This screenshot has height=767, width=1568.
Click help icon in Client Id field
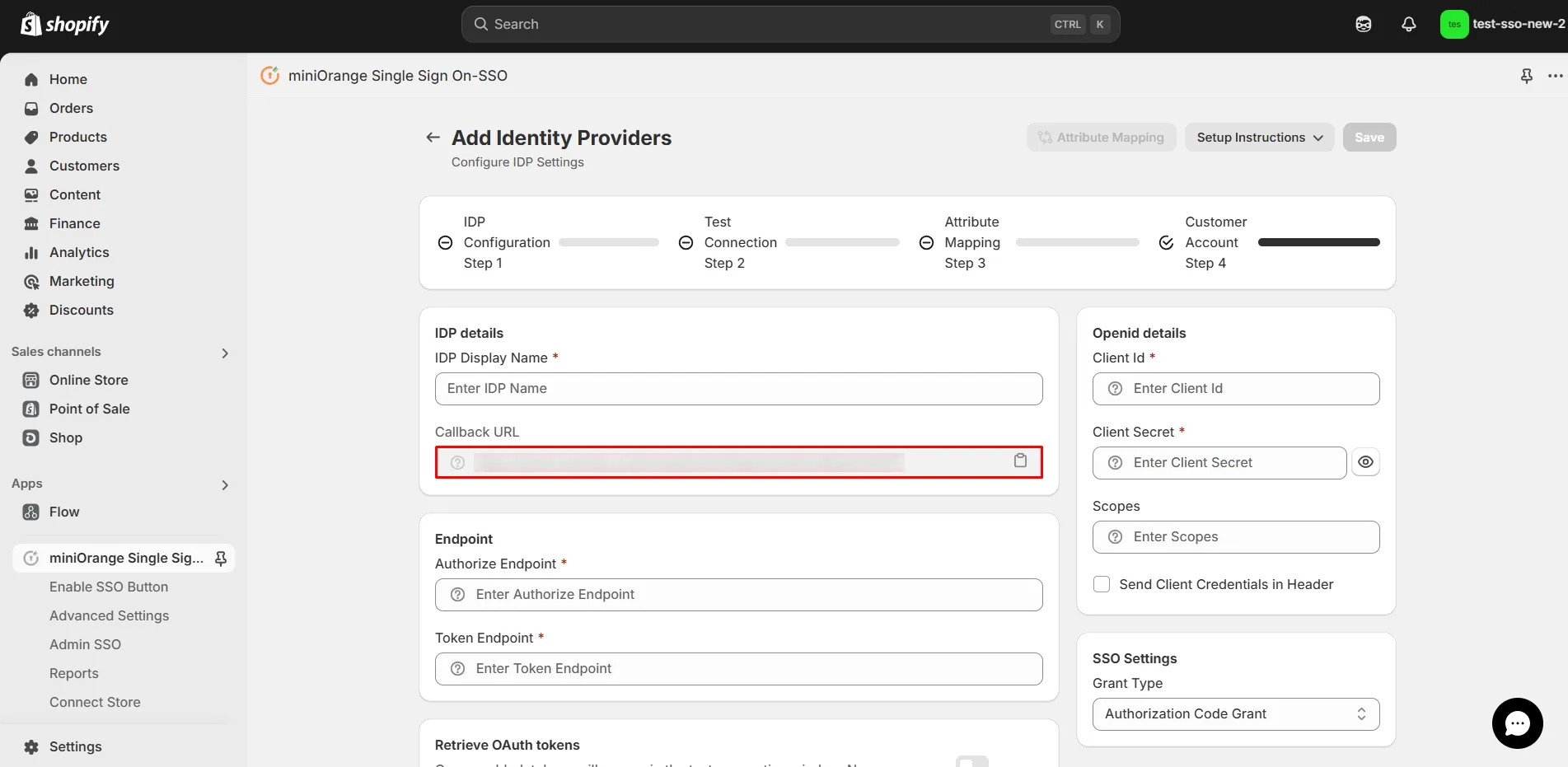click(1115, 389)
